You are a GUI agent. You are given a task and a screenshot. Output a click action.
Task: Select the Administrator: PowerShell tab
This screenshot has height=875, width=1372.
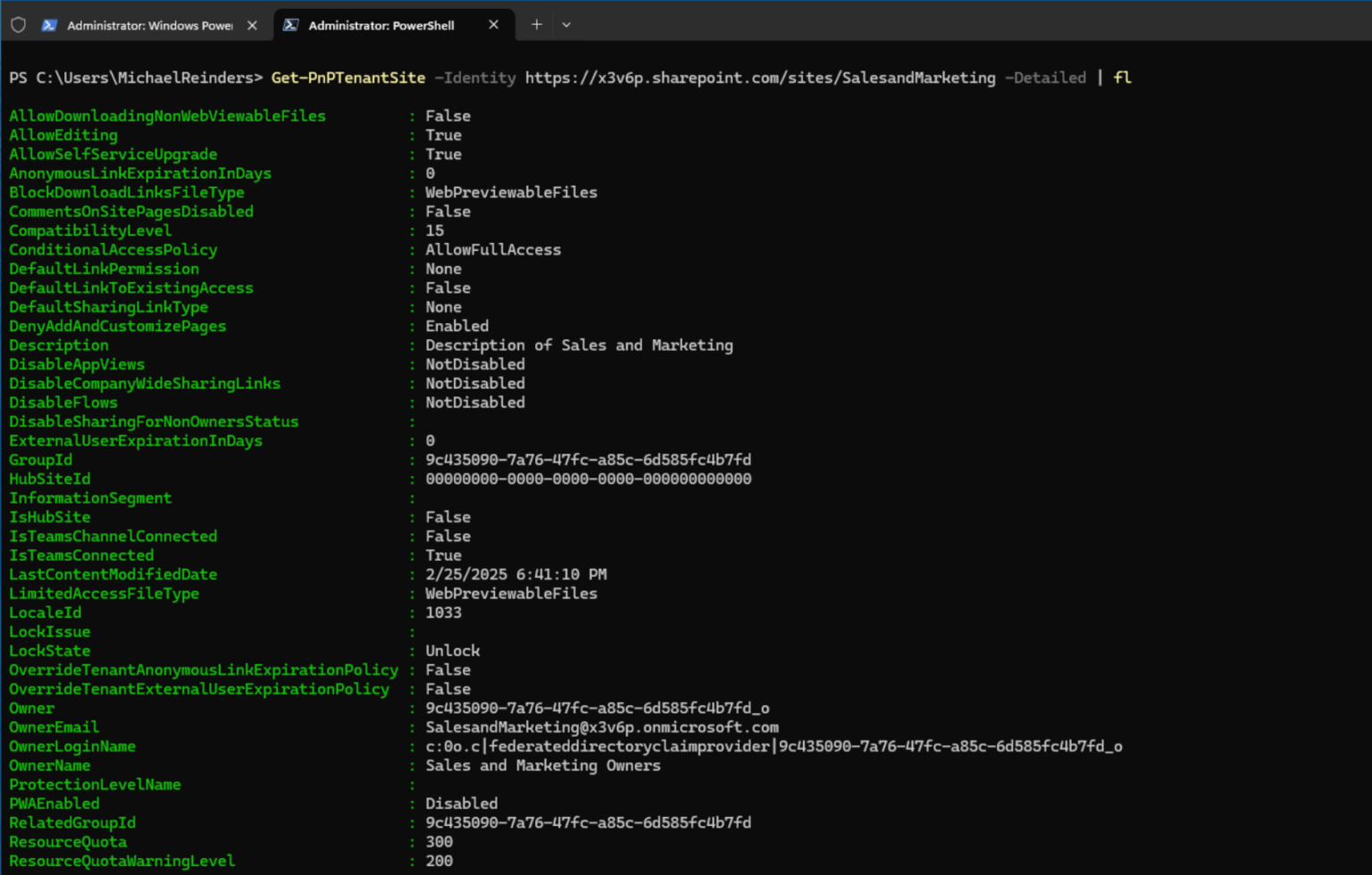point(384,25)
